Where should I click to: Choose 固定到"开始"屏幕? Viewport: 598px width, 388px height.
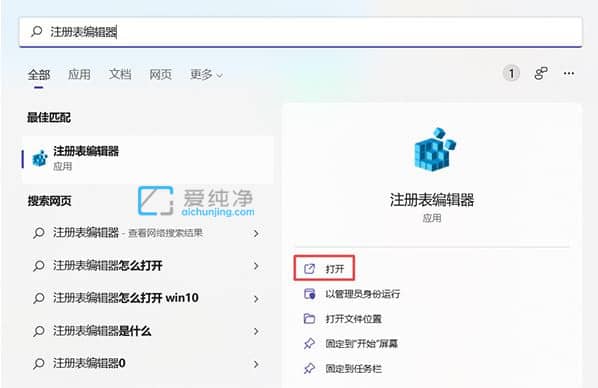pyautogui.click(x=362, y=344)
